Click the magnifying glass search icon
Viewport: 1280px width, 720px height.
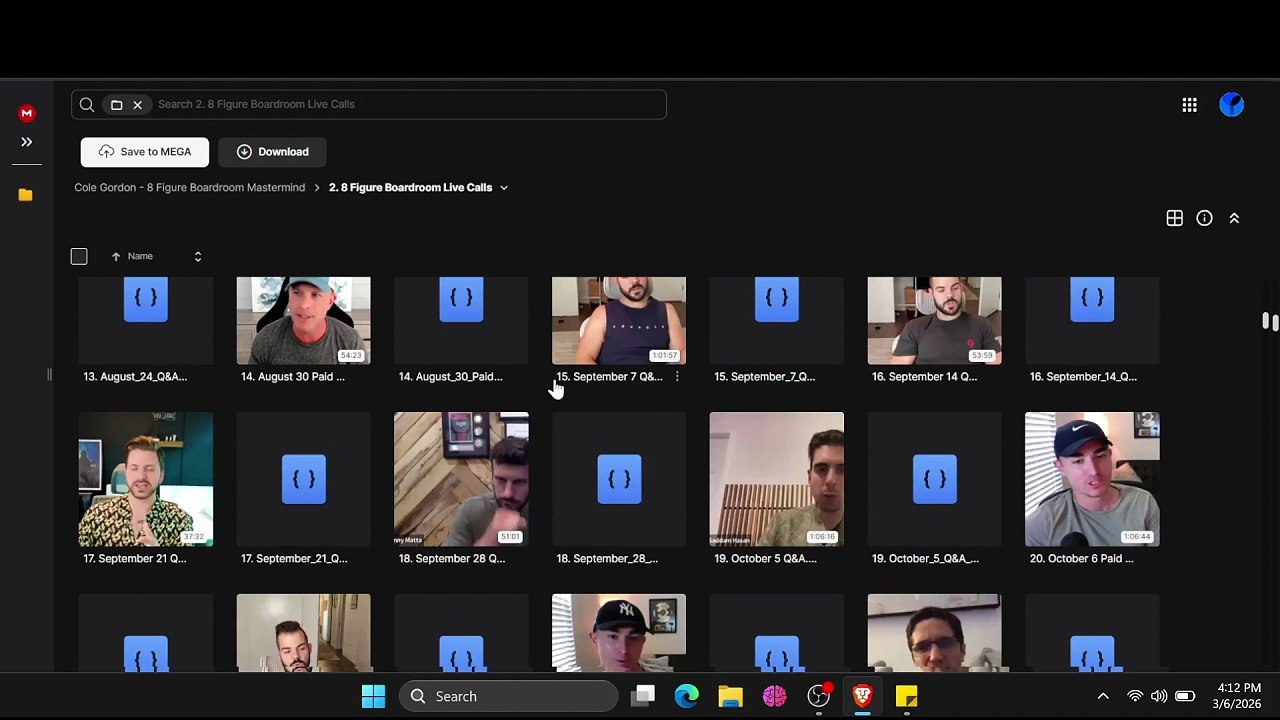(x=87, y=104)
